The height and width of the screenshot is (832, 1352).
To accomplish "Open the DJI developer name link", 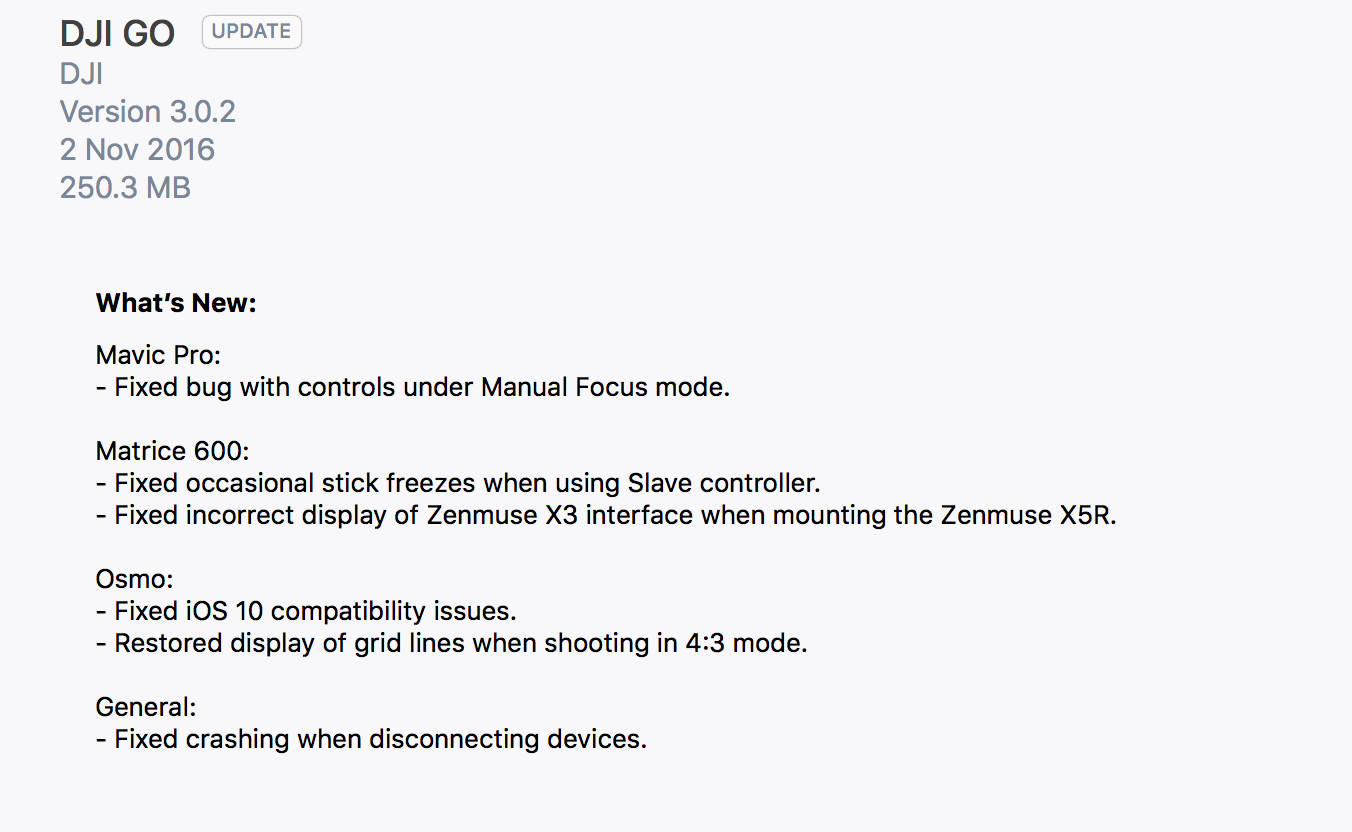I will tap(81, 74).
